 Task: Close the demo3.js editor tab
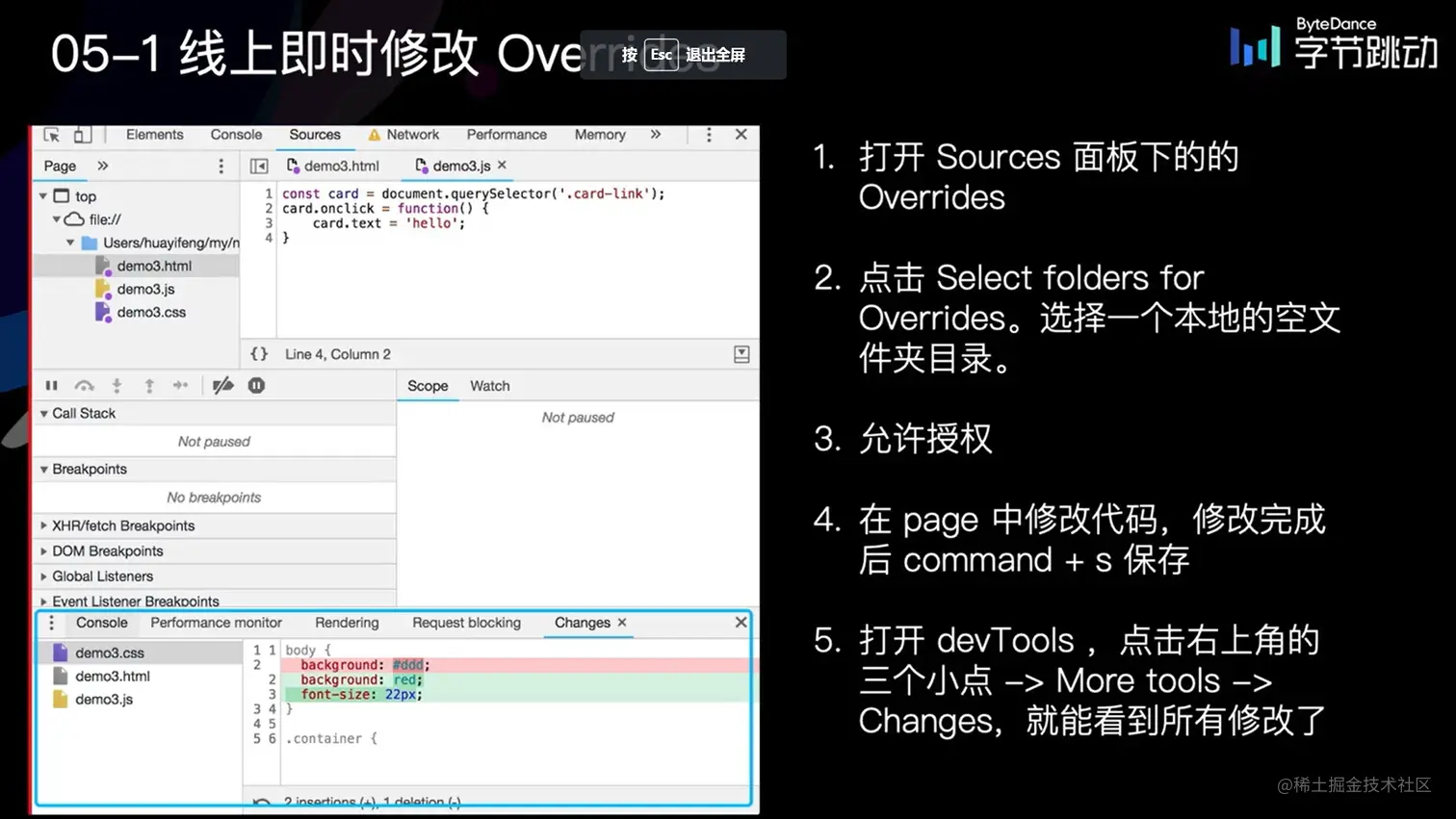point(503,166)
